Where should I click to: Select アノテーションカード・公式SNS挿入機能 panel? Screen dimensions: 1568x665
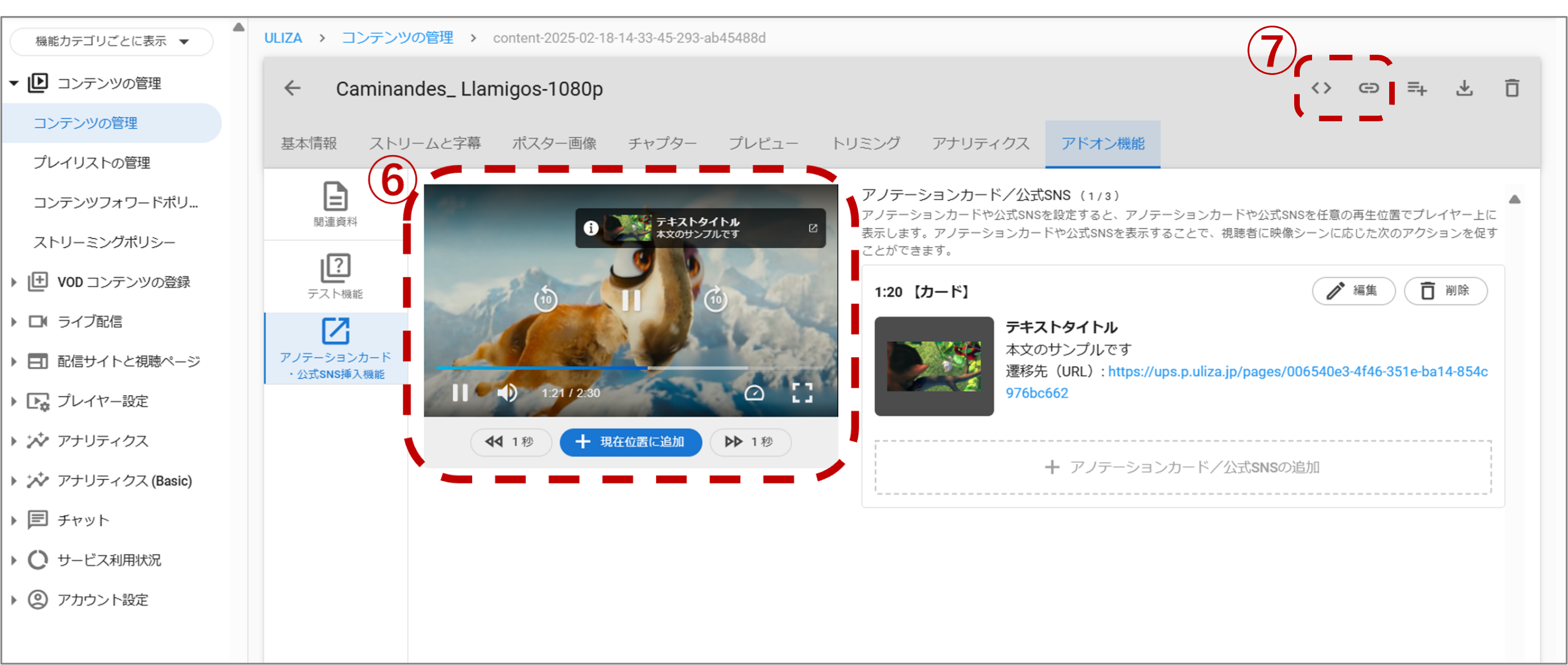pos(335,348)
